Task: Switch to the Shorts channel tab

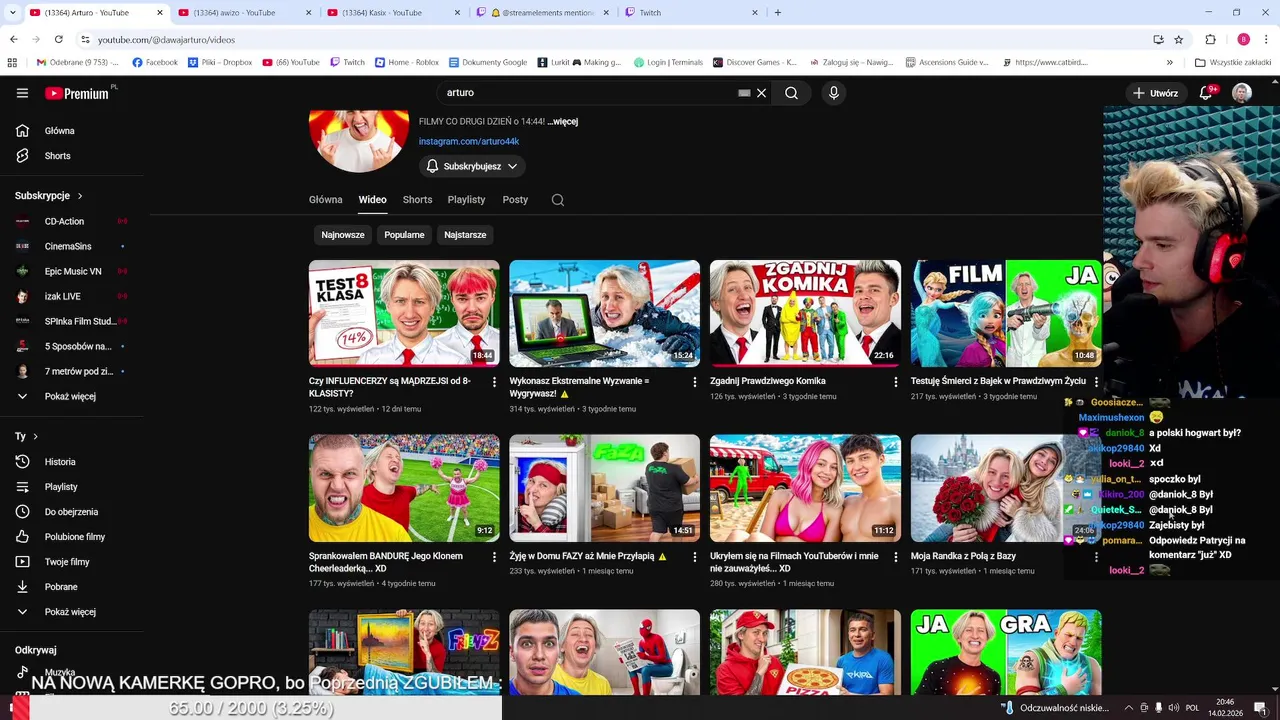Action: [x=417, y=200]
